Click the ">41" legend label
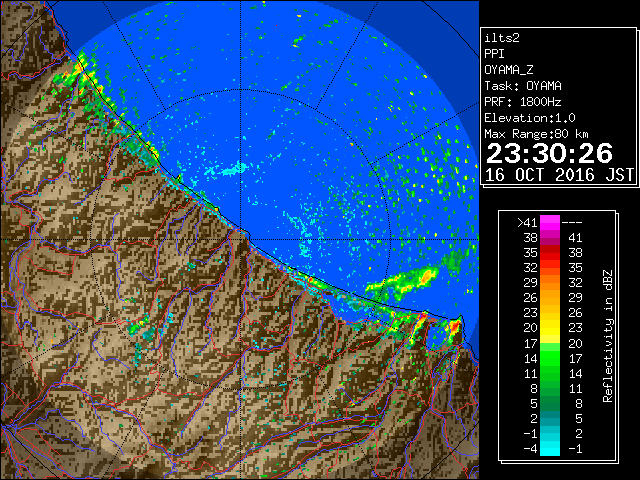The image size is (640, 480). tap(527, 223)
